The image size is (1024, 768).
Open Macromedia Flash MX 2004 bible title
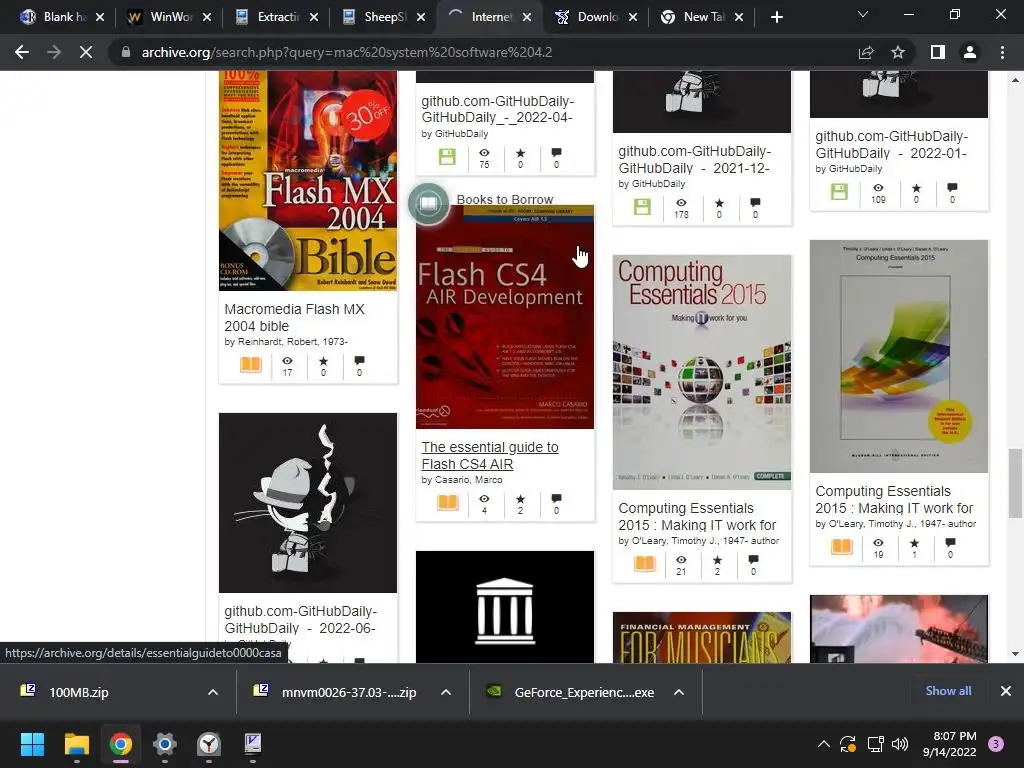pyautogui.click(x=295, y=317)
